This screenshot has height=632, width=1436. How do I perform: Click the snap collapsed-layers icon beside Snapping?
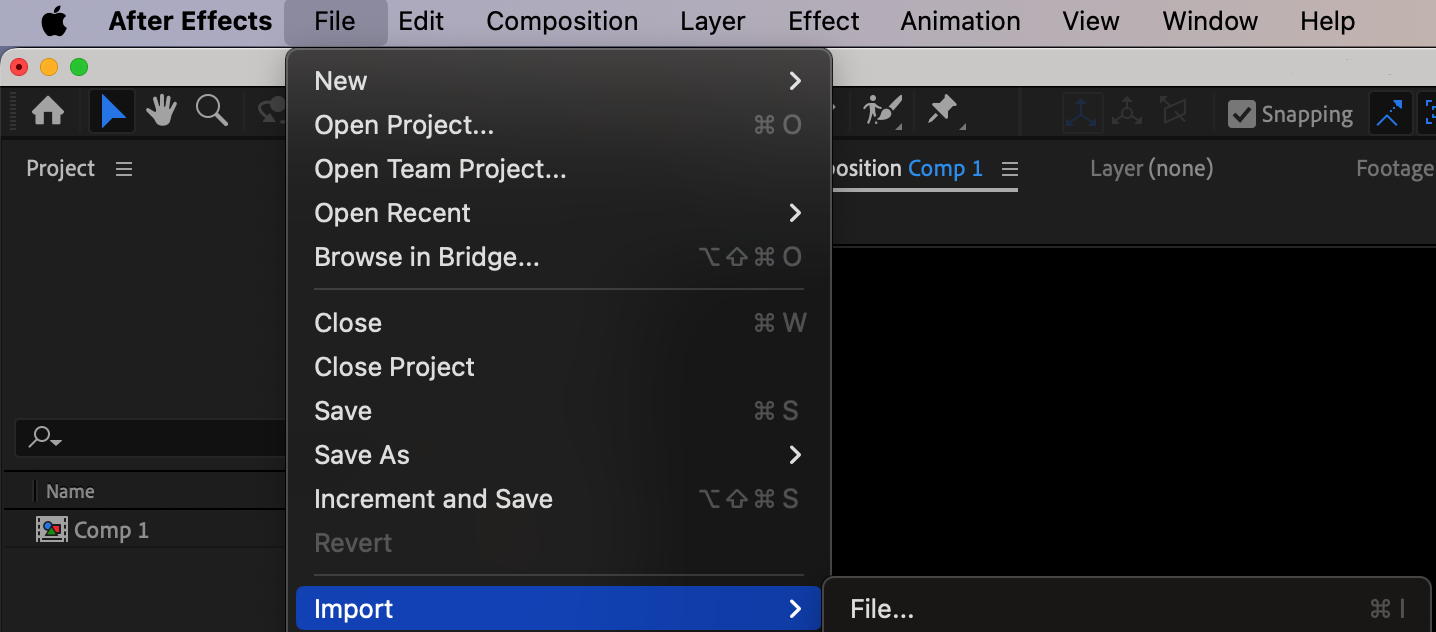pos(1388,114)
